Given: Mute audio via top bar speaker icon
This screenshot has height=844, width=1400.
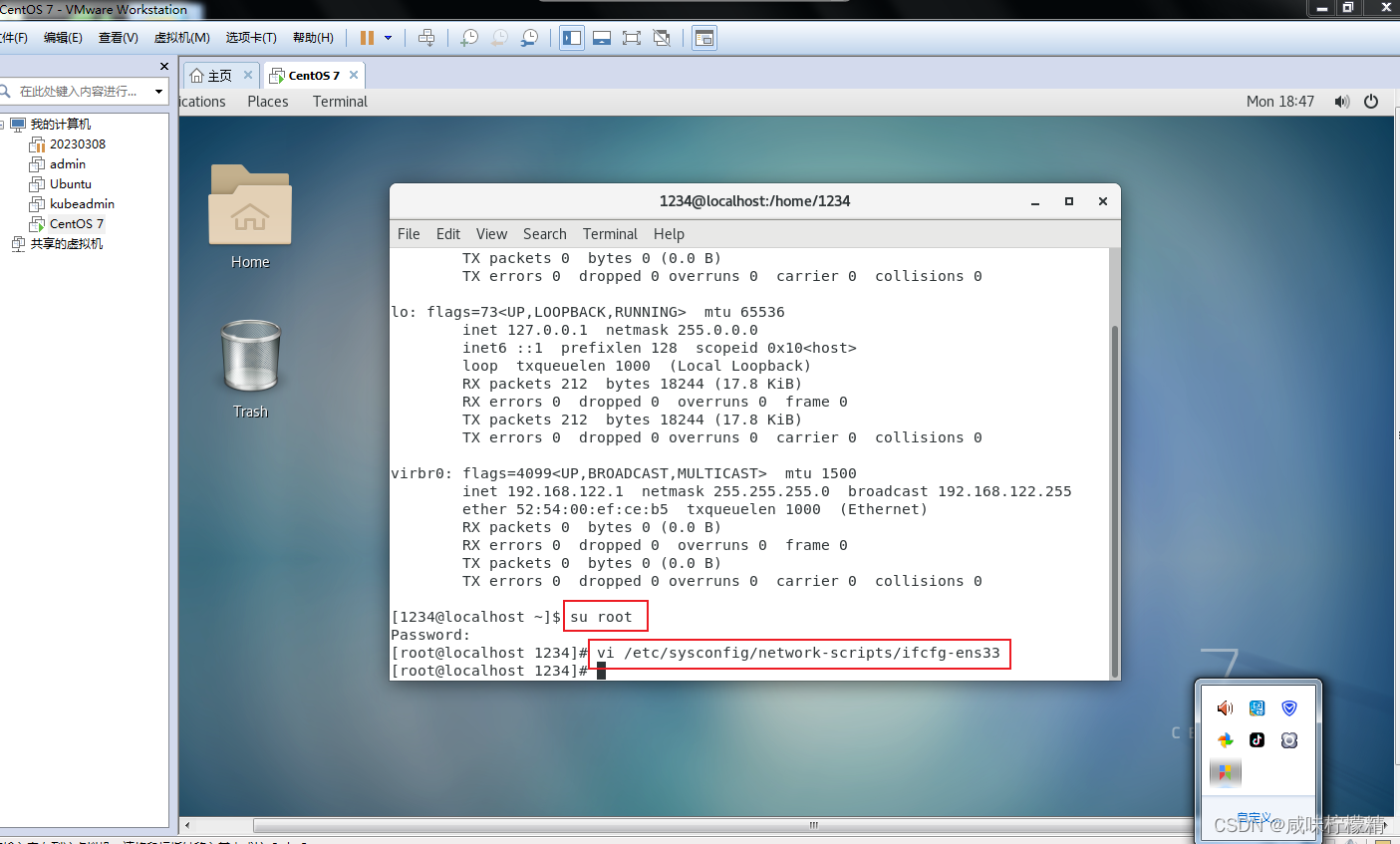Looking at the screenshot, I should [x=1341, y=101].
